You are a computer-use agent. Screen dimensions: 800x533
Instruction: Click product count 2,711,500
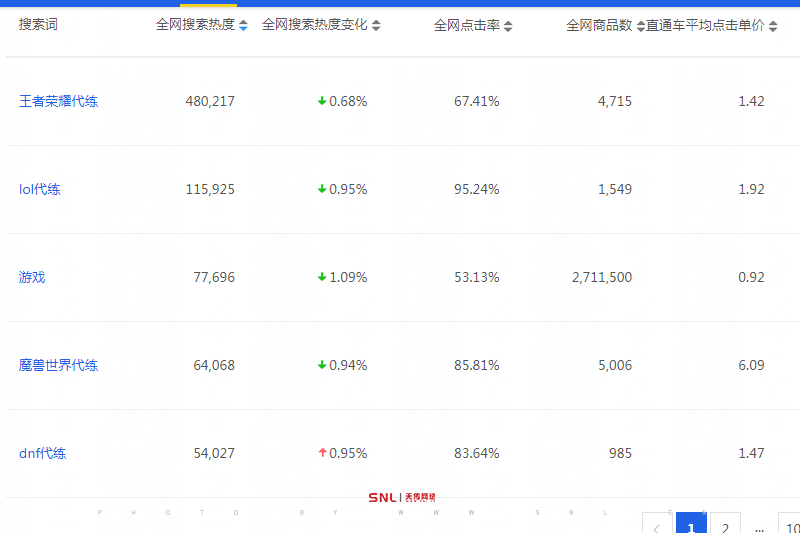click(602, 277)
